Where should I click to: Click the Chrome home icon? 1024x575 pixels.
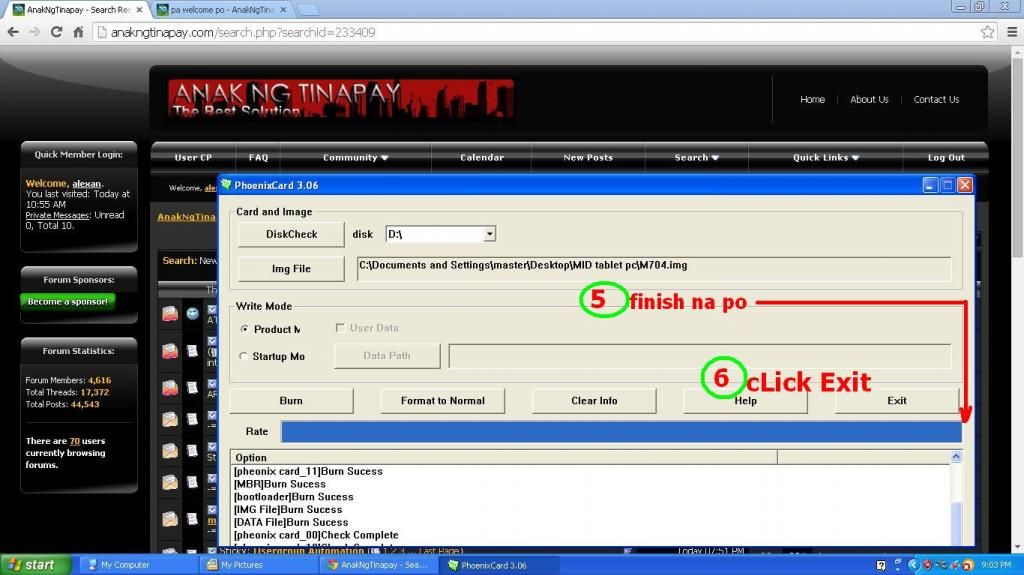coord(78,32)
